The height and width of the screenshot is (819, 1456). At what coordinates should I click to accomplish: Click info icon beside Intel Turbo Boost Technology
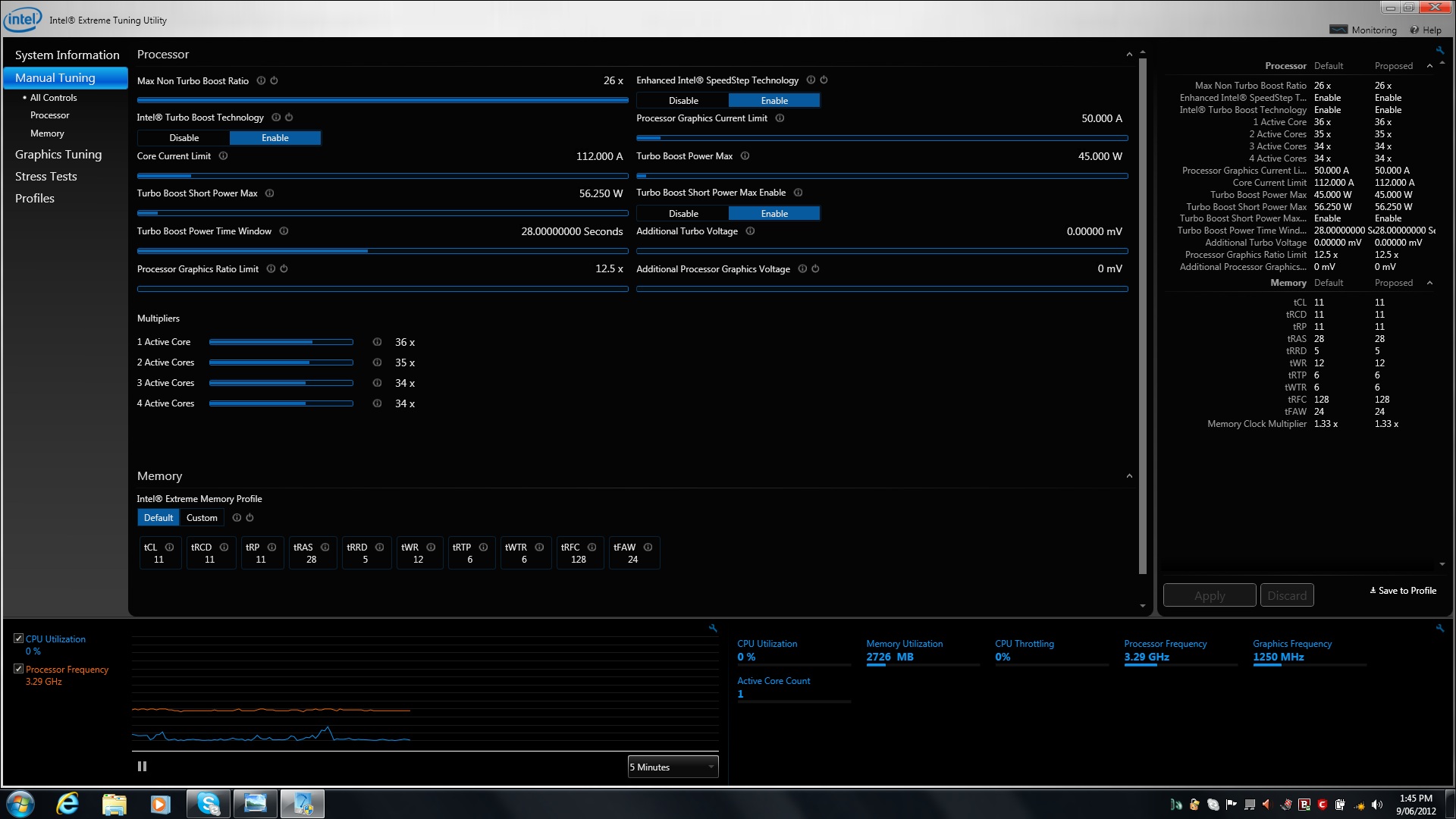tap(276, 118)
